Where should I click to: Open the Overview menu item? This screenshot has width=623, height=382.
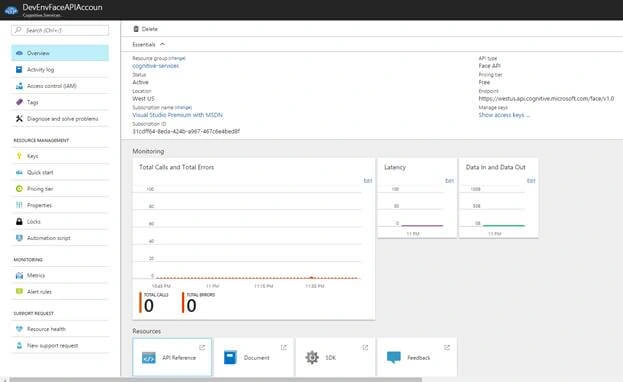click(x=60, y=53)
